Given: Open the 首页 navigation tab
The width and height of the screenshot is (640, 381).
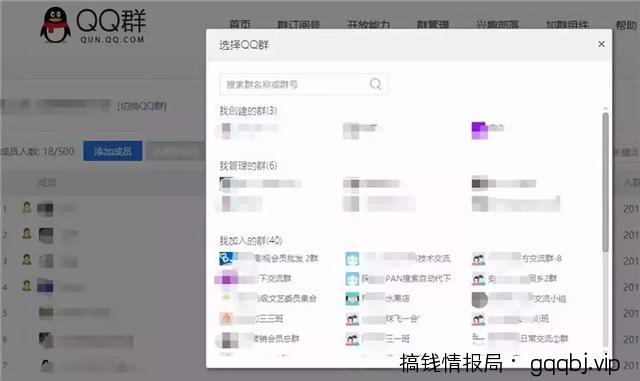Looking at the screenshot, I should click(x=240, y=25).
